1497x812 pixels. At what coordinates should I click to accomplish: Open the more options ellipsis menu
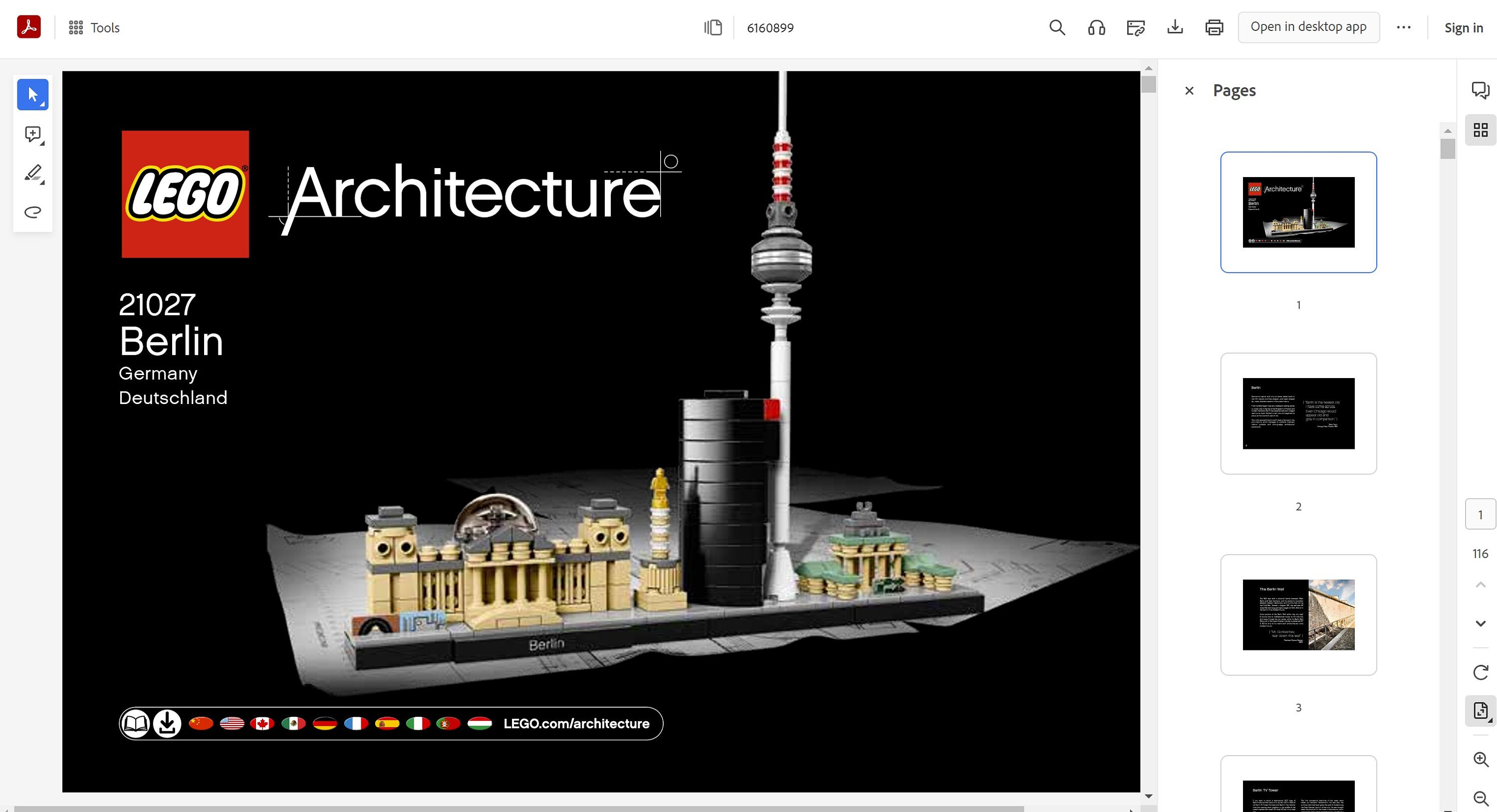click(x=1403, y=27)
